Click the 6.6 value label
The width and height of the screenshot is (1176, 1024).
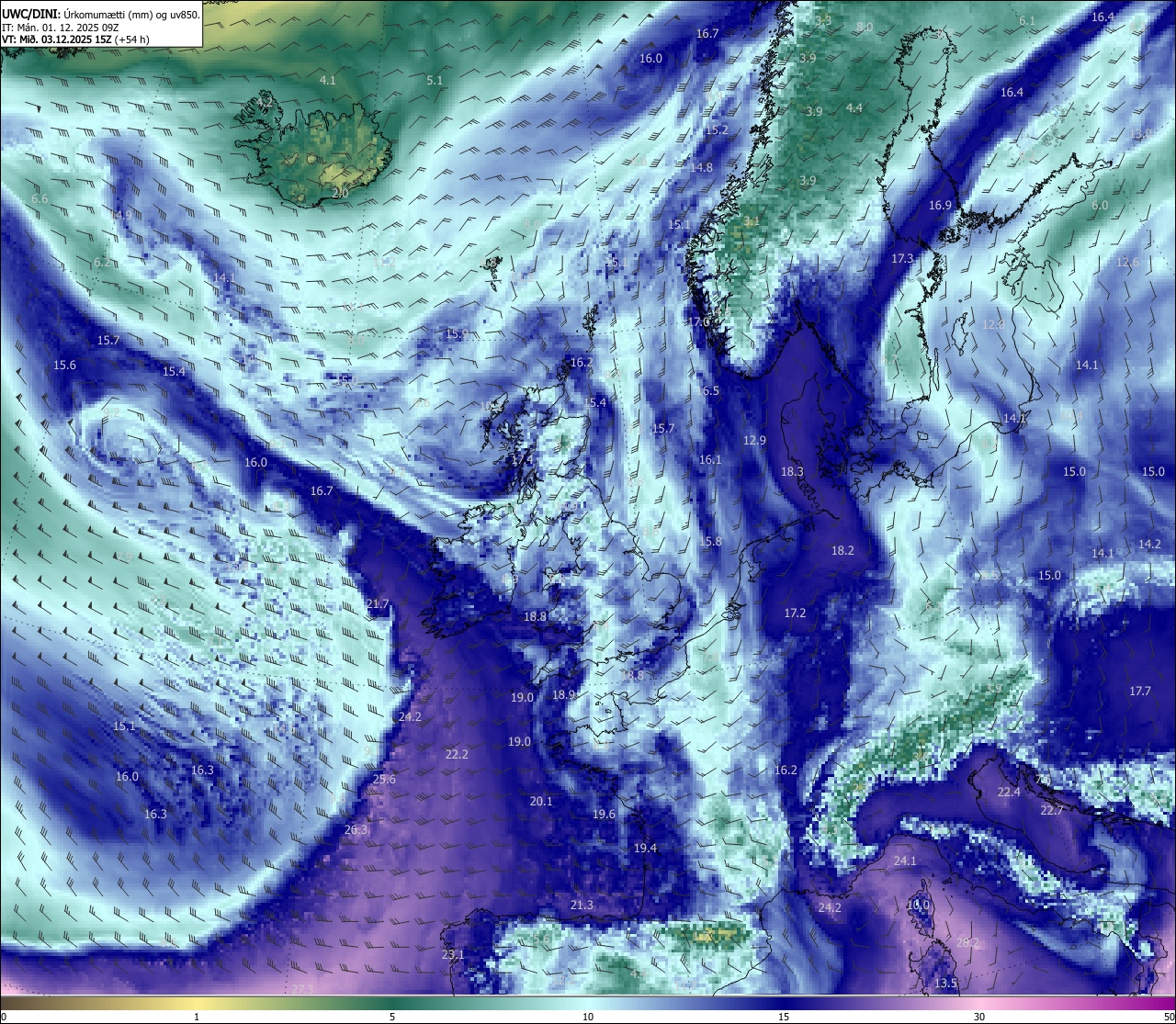(x=40, y=199)
